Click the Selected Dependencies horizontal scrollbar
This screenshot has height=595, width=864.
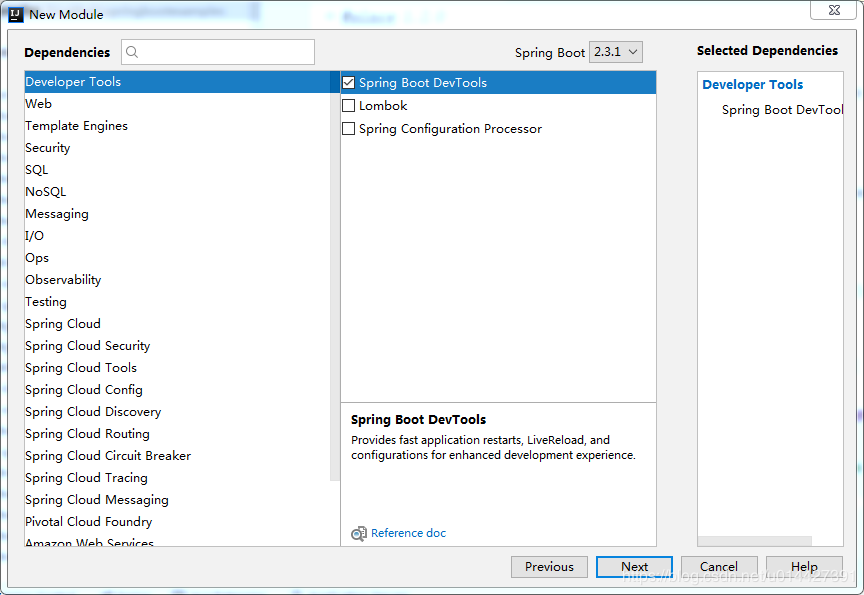tap(754, 541)
